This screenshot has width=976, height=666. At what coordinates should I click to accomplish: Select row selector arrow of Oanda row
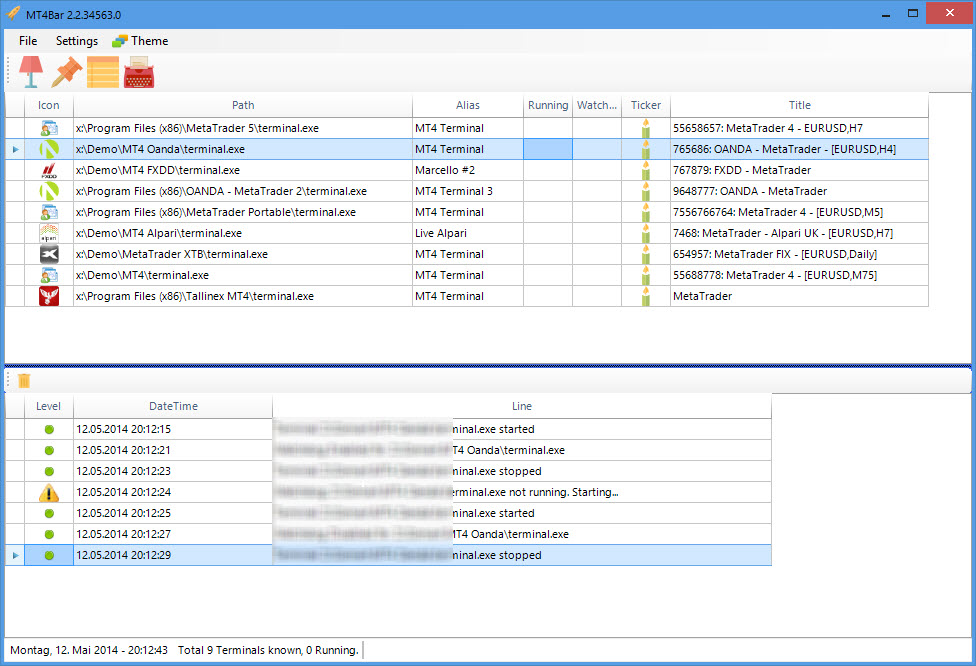click(x=15, y=149)
